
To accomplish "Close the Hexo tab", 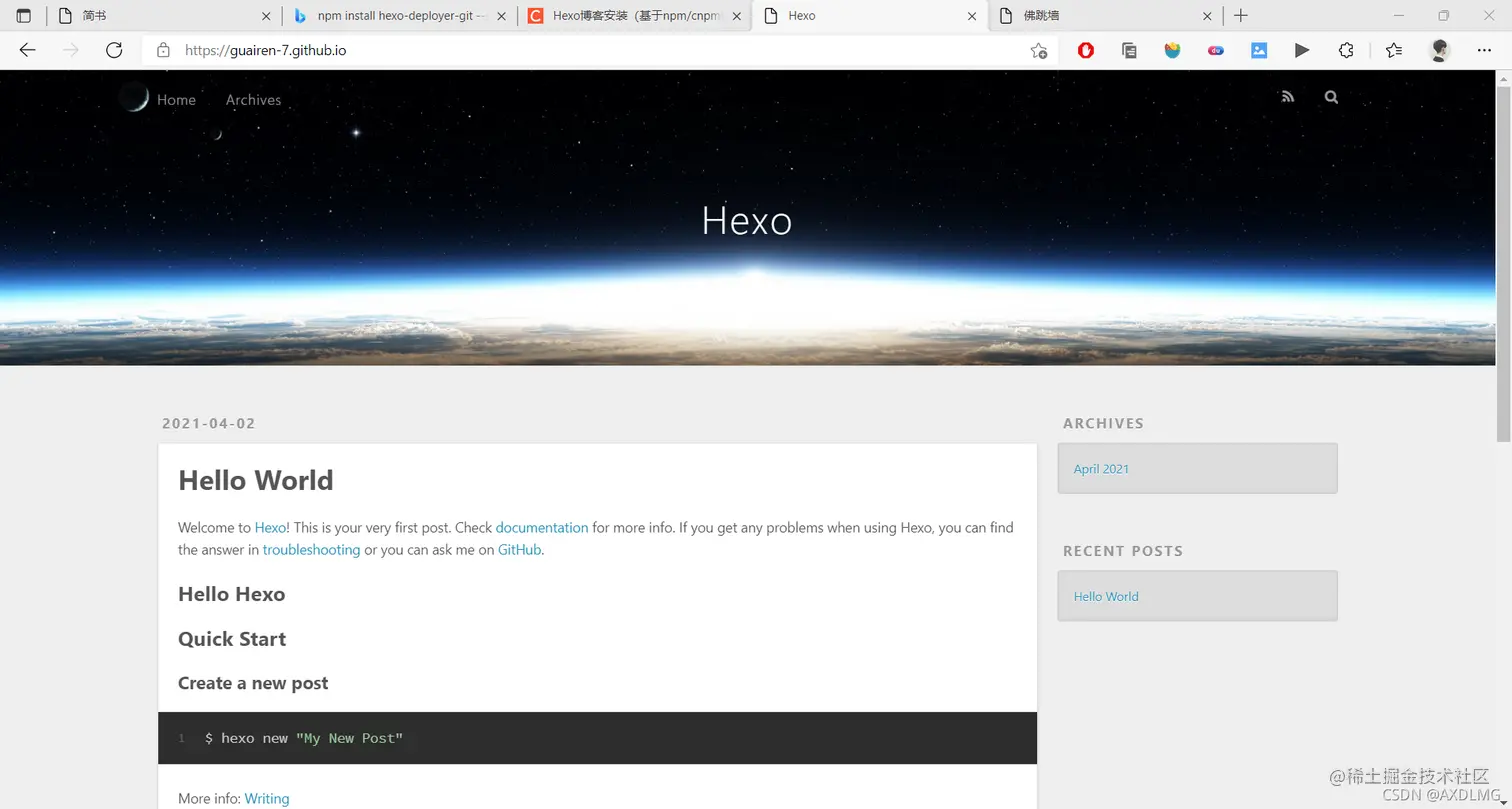I will (x=972, y=16).
